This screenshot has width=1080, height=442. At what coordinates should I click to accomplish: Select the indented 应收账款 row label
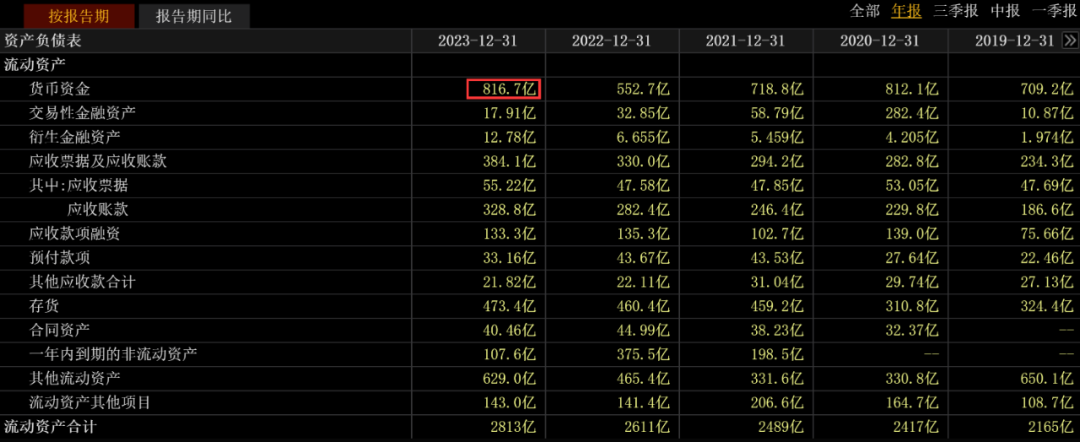pyautogui.click(x=98, y=210)
